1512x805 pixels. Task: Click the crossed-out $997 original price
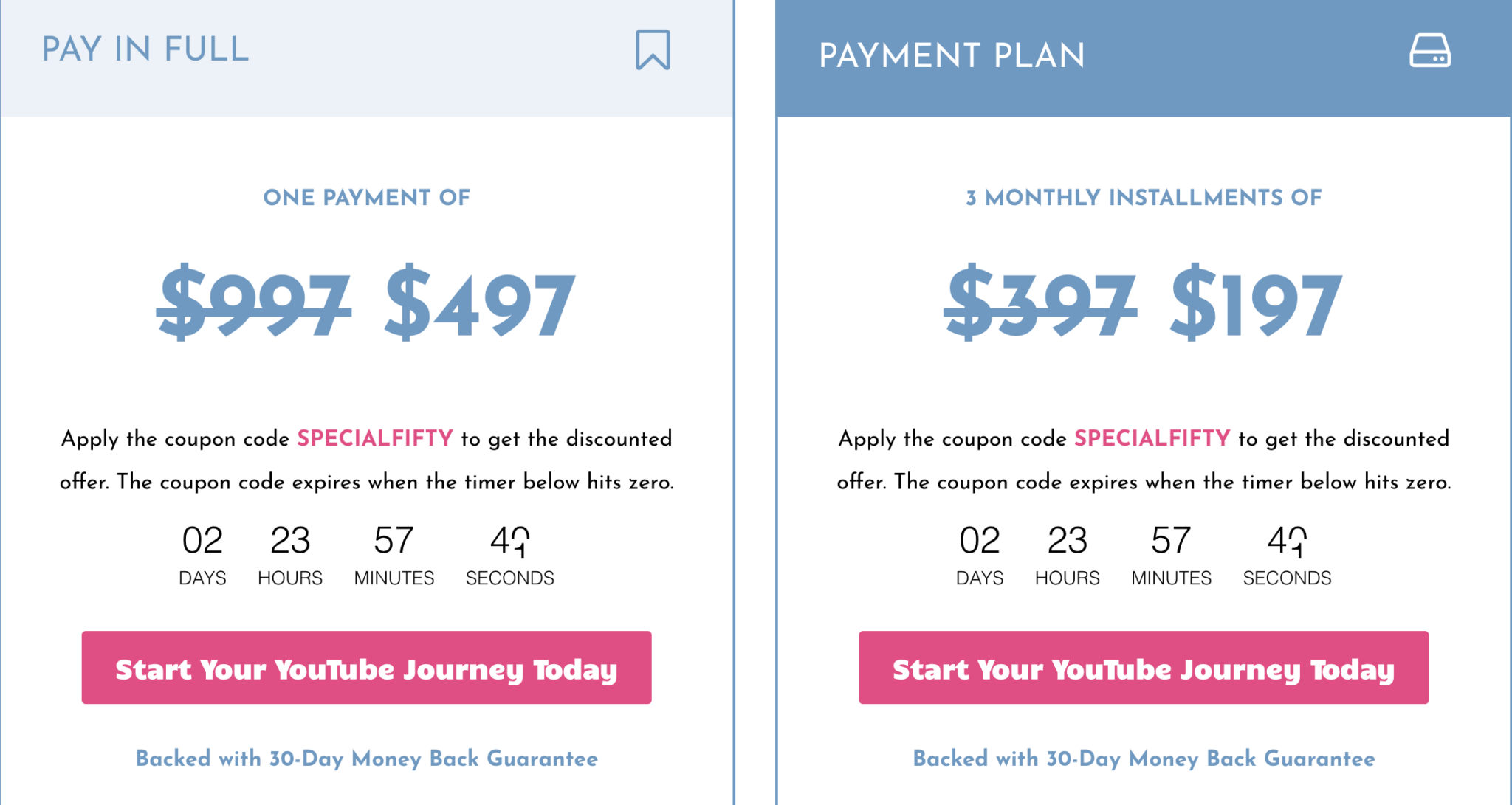(x=254, y=303)
